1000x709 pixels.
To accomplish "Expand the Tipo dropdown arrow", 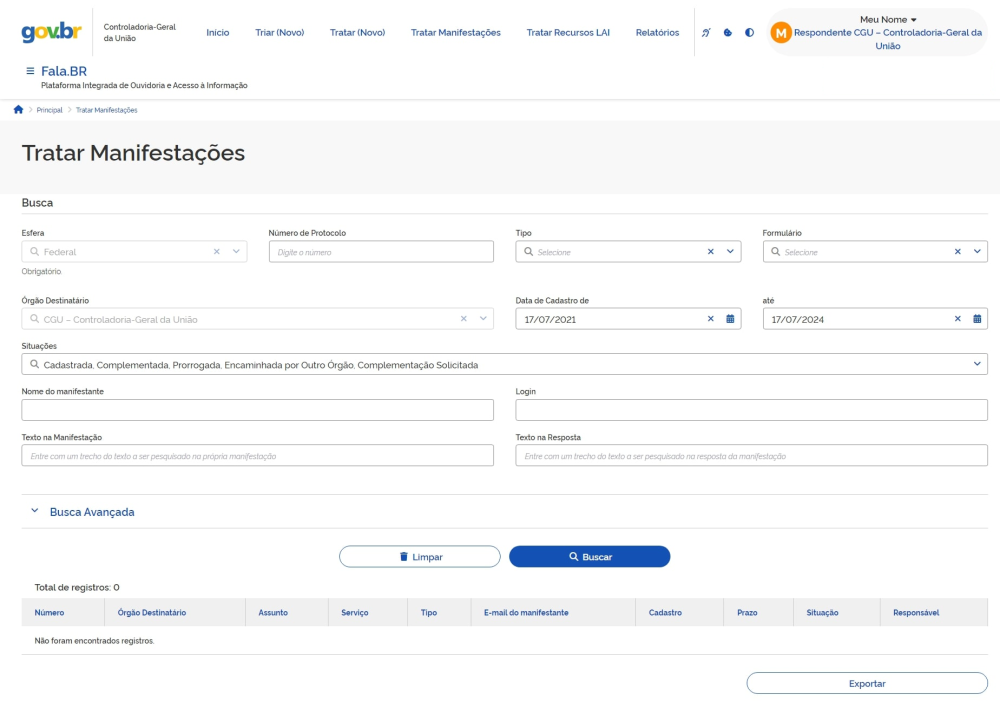I will (730, 252).
